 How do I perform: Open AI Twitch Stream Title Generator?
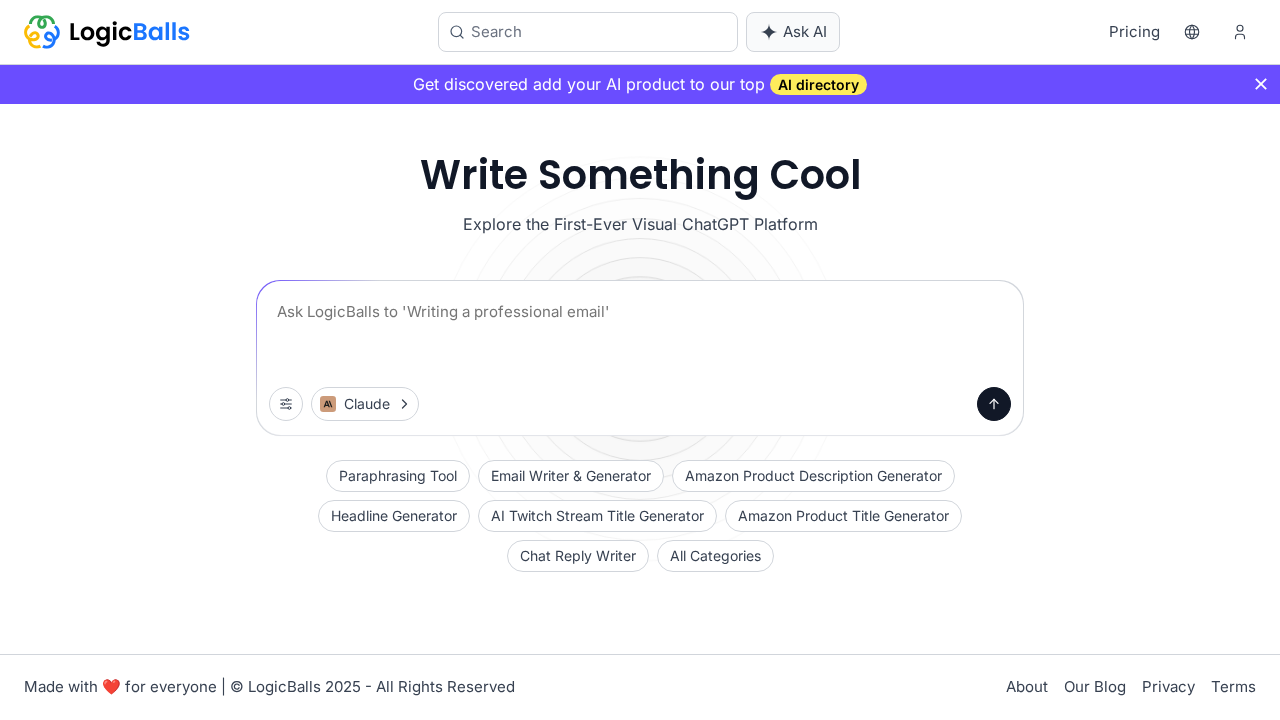(x=597, y=516)
